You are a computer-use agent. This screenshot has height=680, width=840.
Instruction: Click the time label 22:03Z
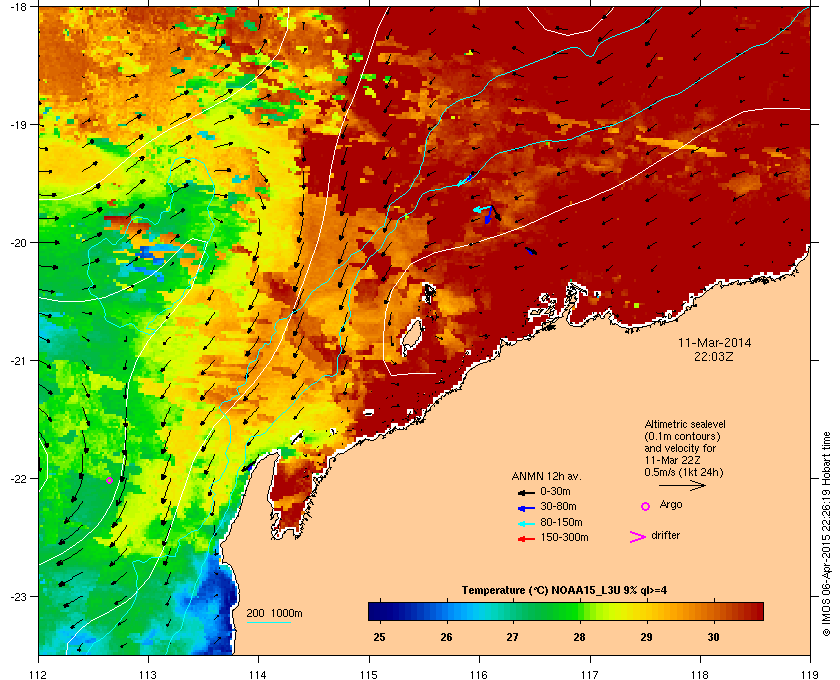[x=714, y=356]
